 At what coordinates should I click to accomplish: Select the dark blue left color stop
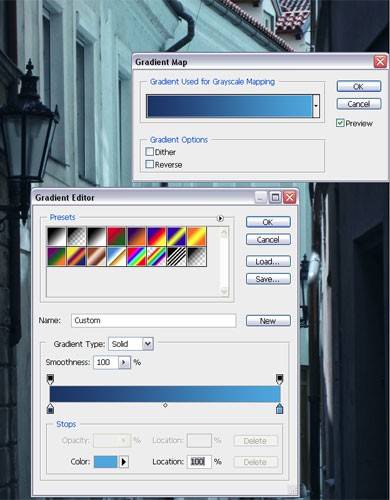coord(50,408)
